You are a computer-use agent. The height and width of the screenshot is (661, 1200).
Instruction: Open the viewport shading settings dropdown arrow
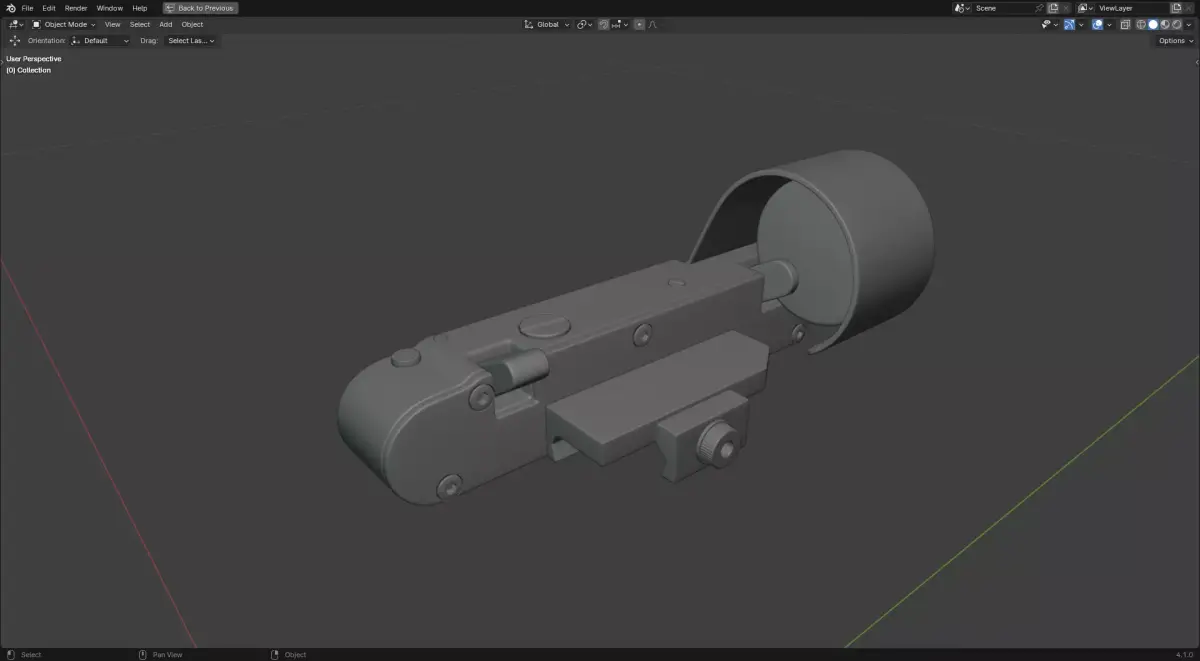click(1188, 24)
